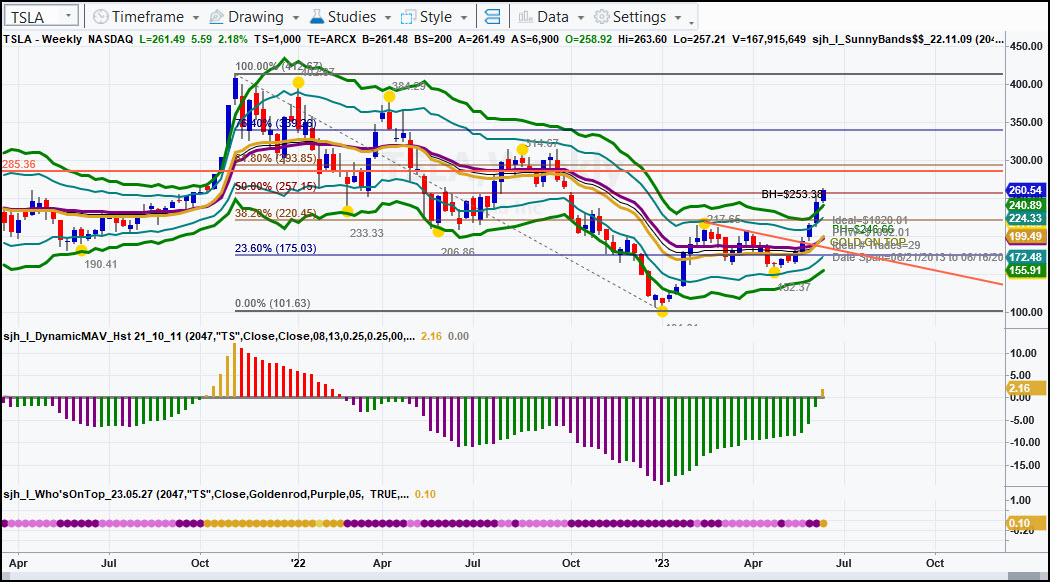Open the Settings menu label
Screen dimensions: 1050x582
[x=640, y=17]
